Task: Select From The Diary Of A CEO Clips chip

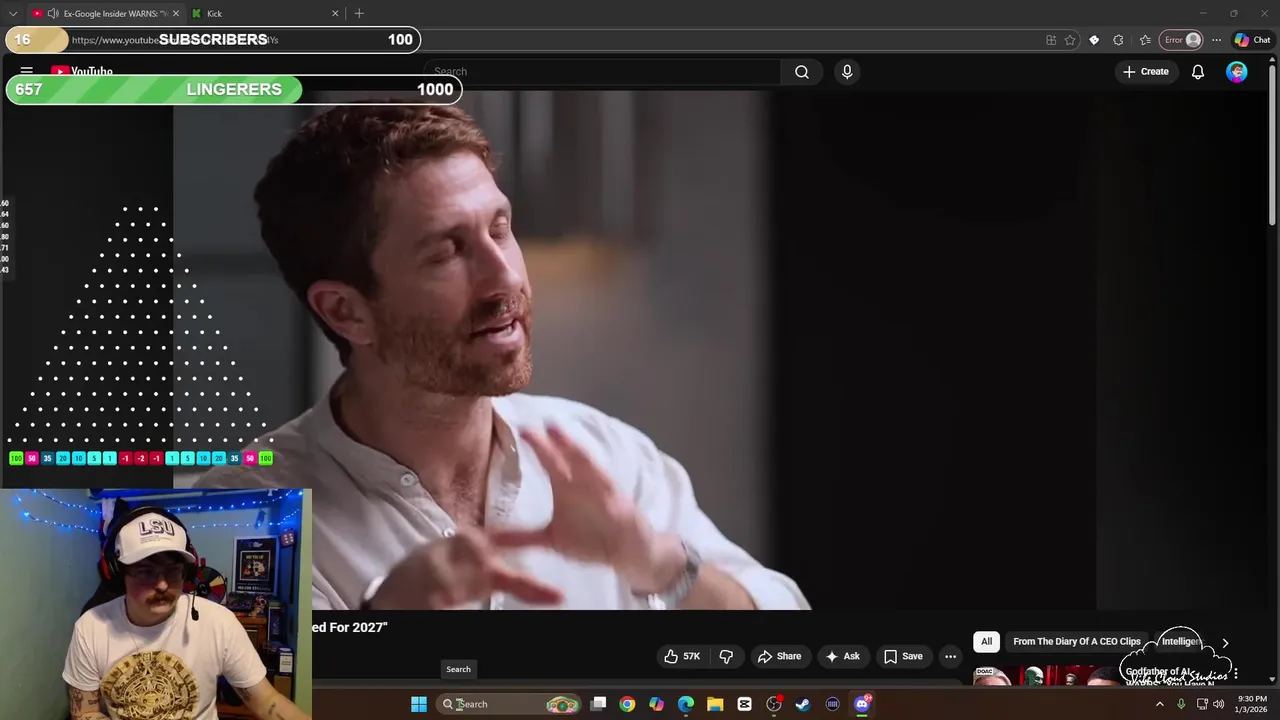Action: tap(1077, 642)
